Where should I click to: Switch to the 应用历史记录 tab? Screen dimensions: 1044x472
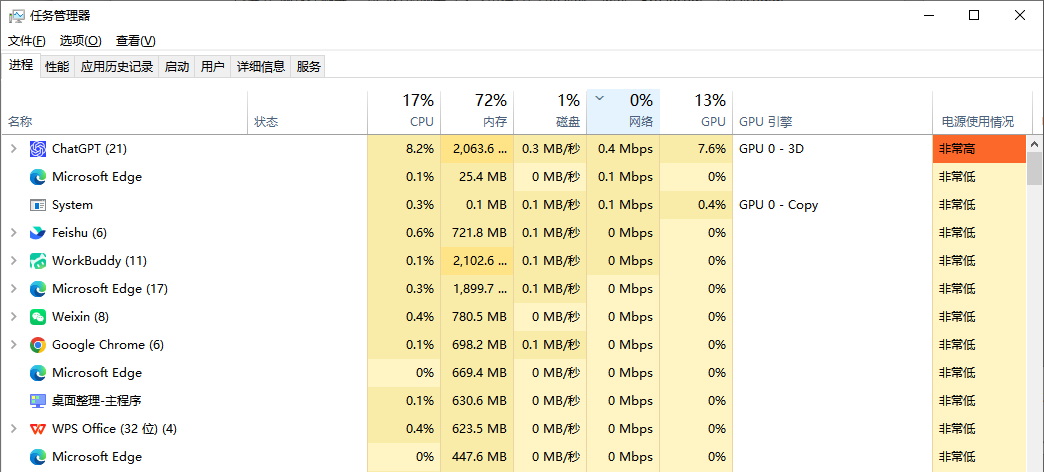tap(117, 67)
